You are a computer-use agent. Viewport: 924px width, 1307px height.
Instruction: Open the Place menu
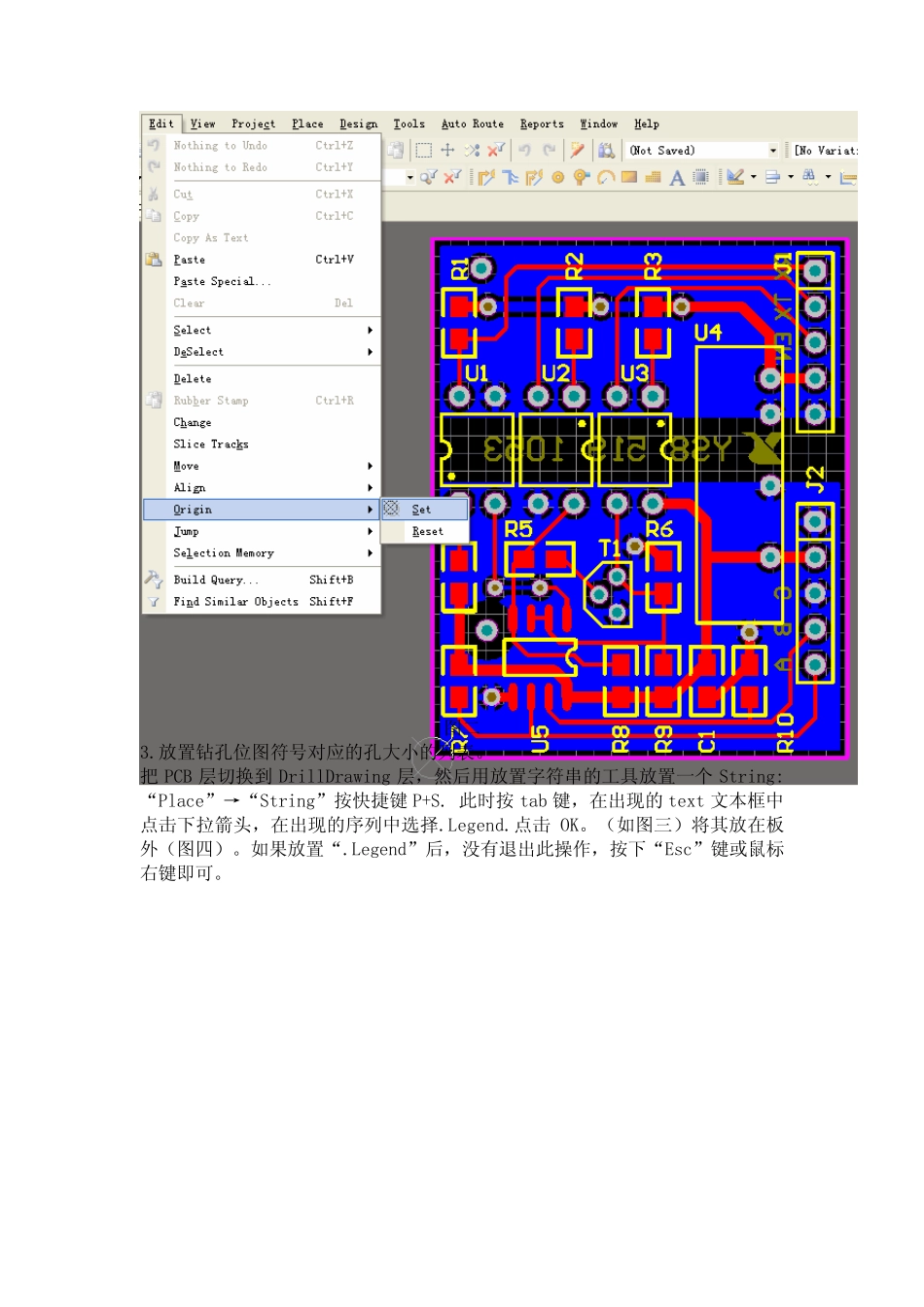click(307, 124)
